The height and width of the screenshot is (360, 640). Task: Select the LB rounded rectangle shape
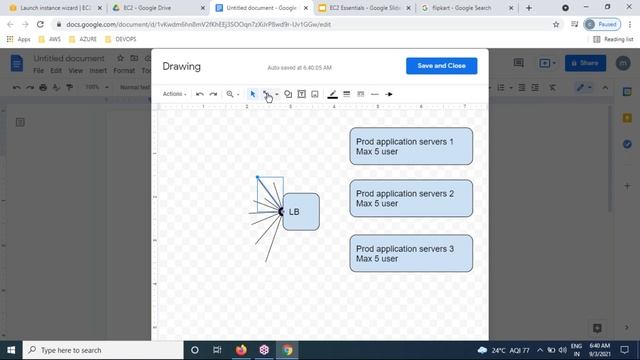coord(301,212)
